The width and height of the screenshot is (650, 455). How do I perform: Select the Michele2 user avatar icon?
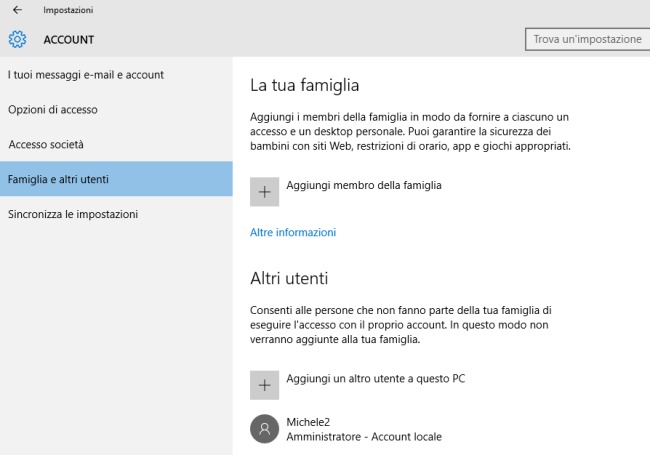click(x=264, y=429)
